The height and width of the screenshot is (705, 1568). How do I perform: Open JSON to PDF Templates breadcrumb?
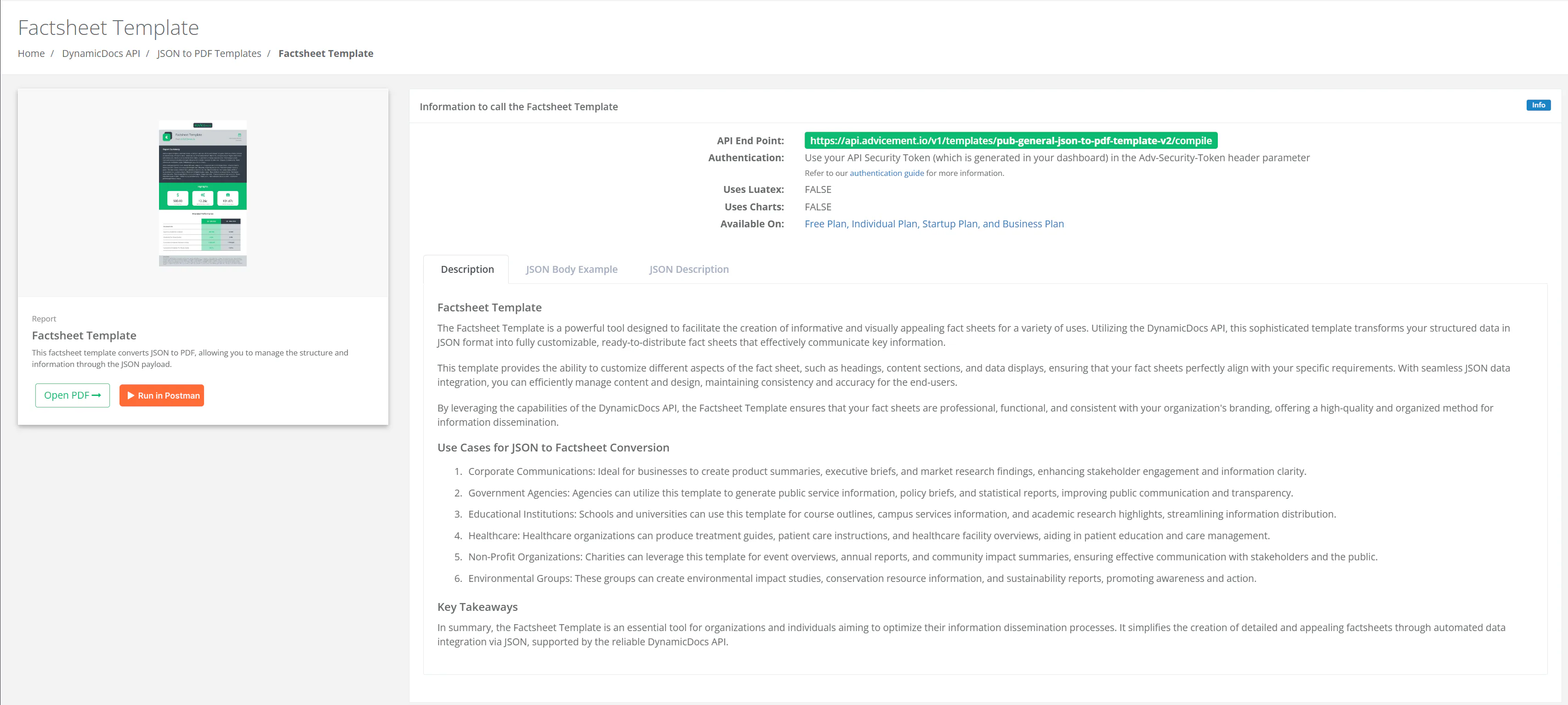pyautogui.click(x=209, y=54)
